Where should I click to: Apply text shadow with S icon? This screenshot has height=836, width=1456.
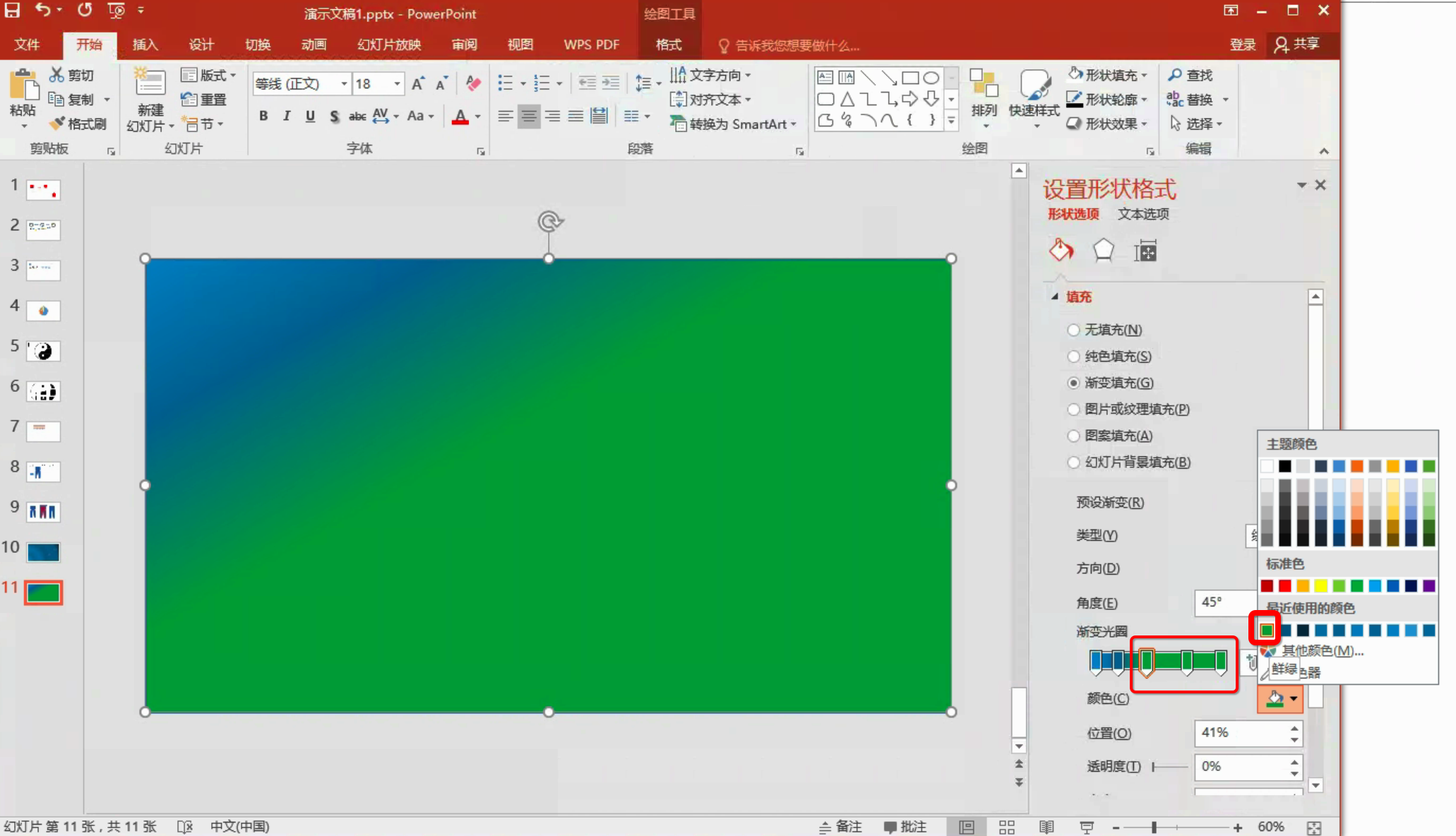click(x=334, y=116)
